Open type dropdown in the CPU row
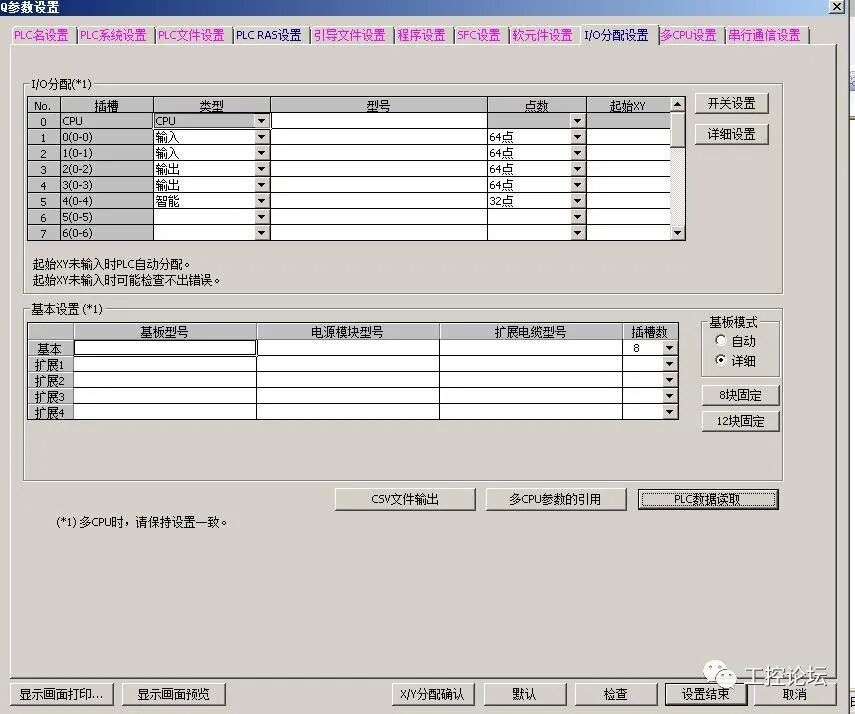This screenshot has width=855, height=714. (262, 121)
